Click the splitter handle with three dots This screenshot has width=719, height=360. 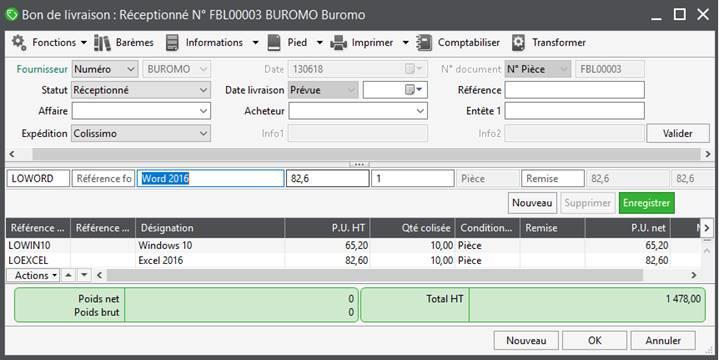359,164
